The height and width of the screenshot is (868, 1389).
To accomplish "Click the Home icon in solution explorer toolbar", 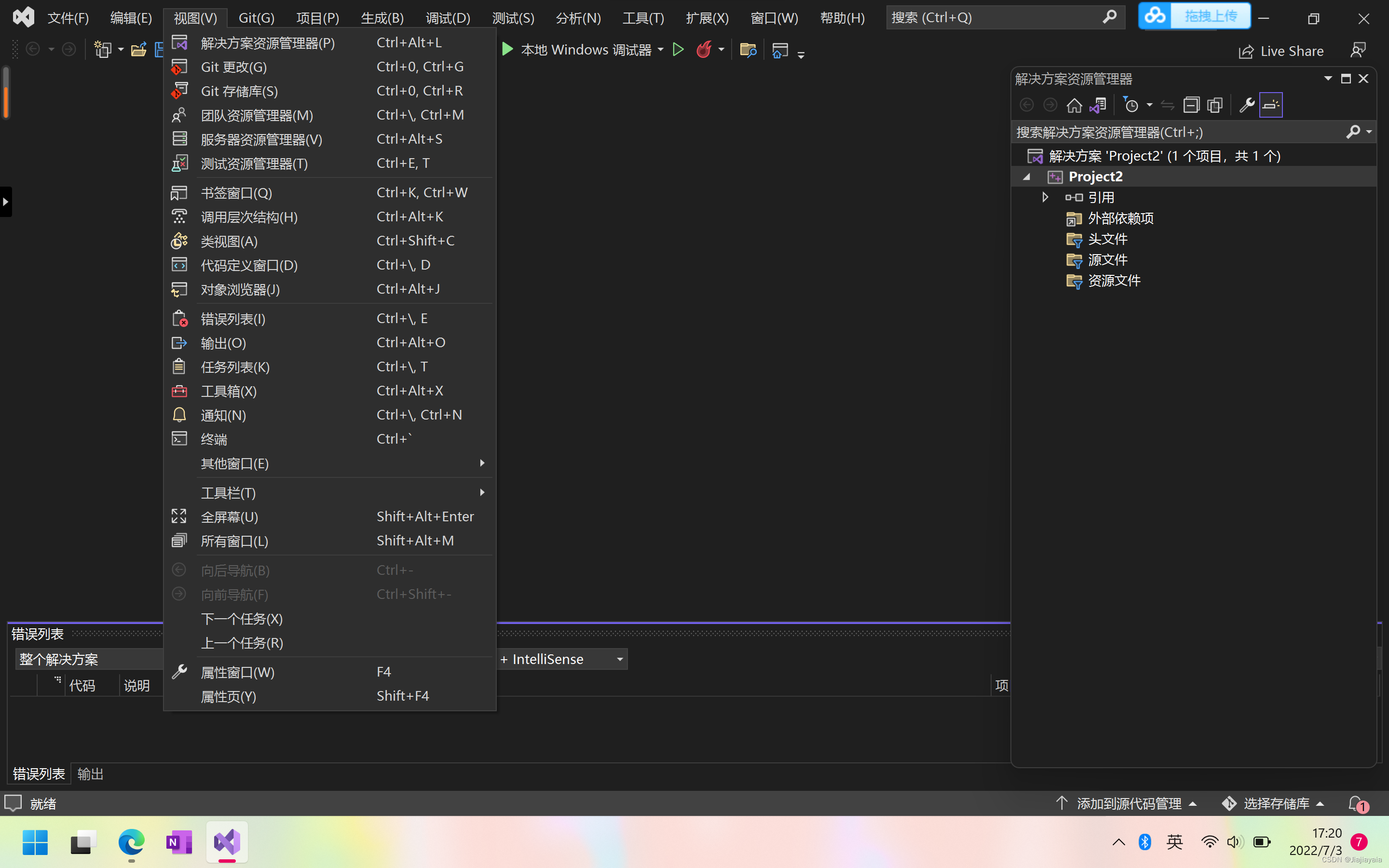I will (1074, 105).
